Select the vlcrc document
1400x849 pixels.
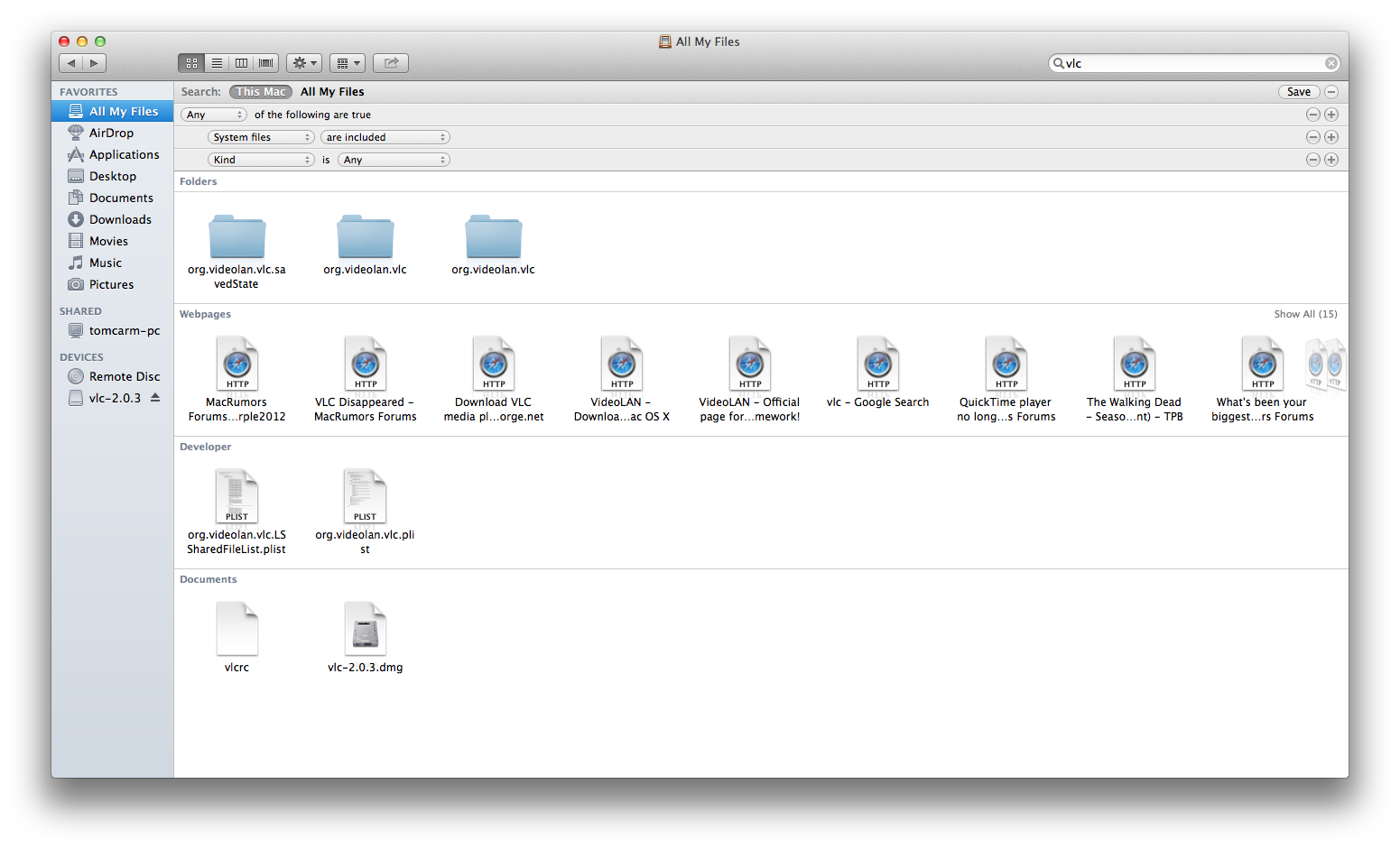click(x=236, y=637)
